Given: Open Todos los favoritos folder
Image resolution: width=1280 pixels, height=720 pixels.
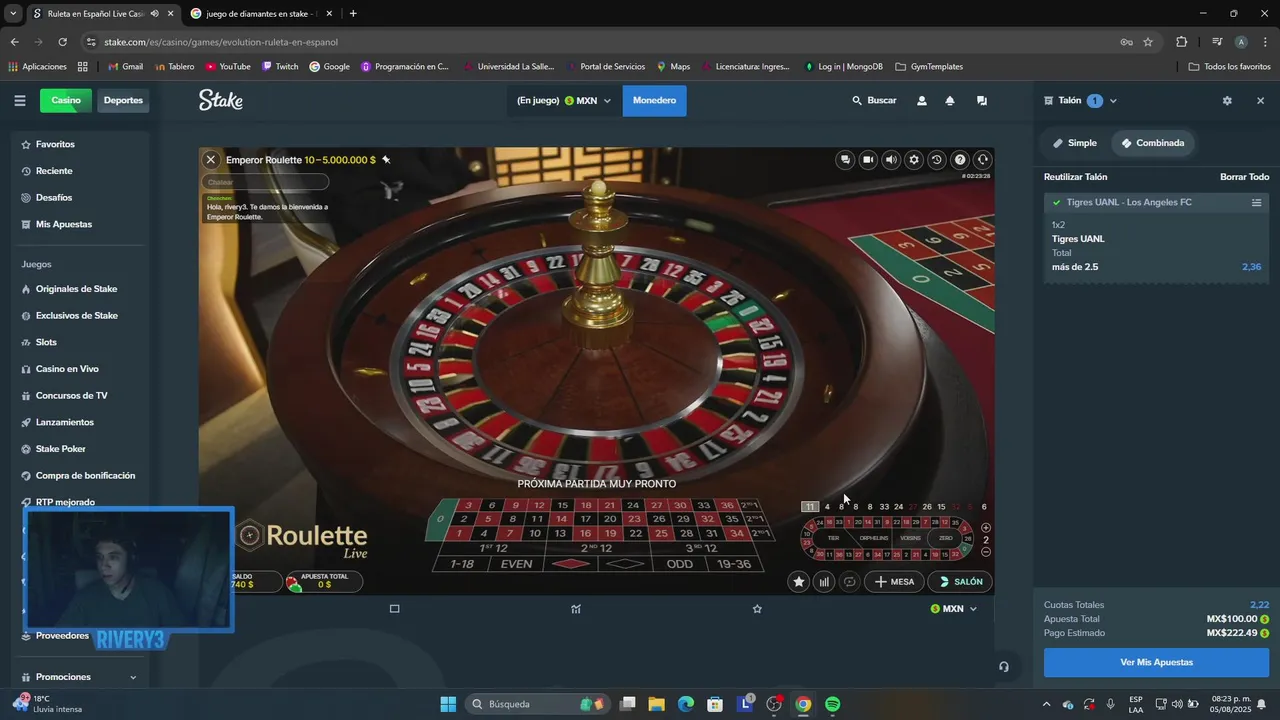Looking at the screenshot, I should [1230, 67].
